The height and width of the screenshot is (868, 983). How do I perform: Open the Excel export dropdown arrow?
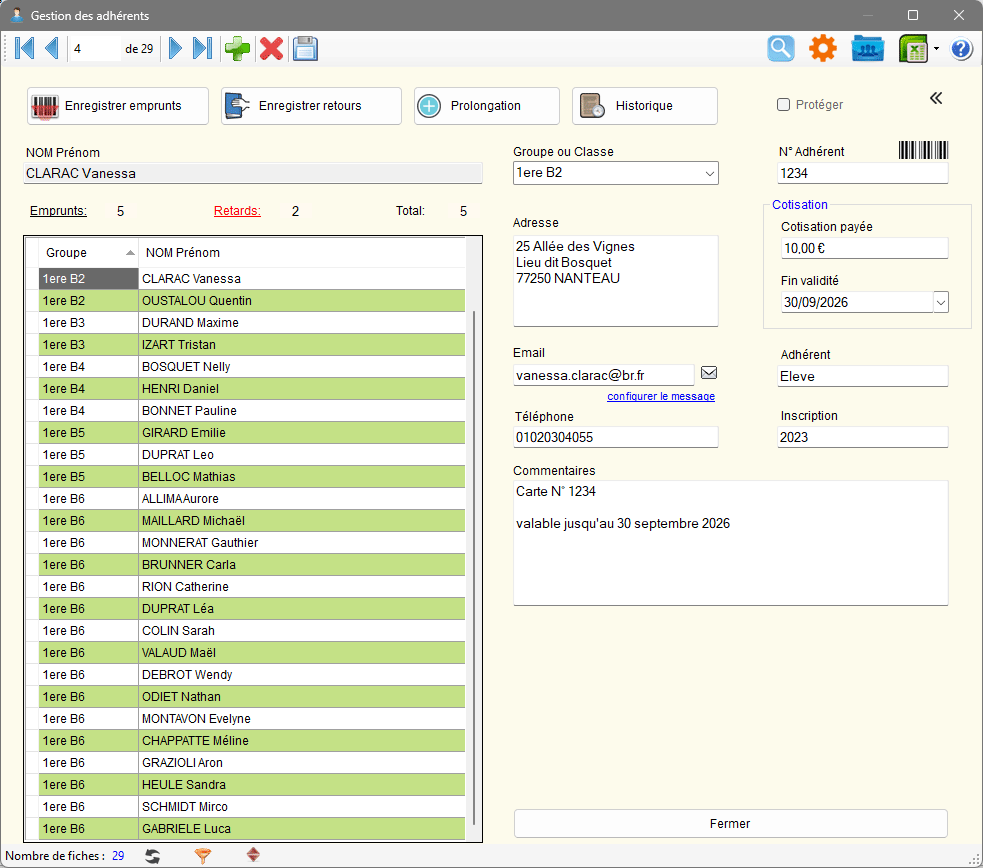pyautogui.click(x=936, y=48)
